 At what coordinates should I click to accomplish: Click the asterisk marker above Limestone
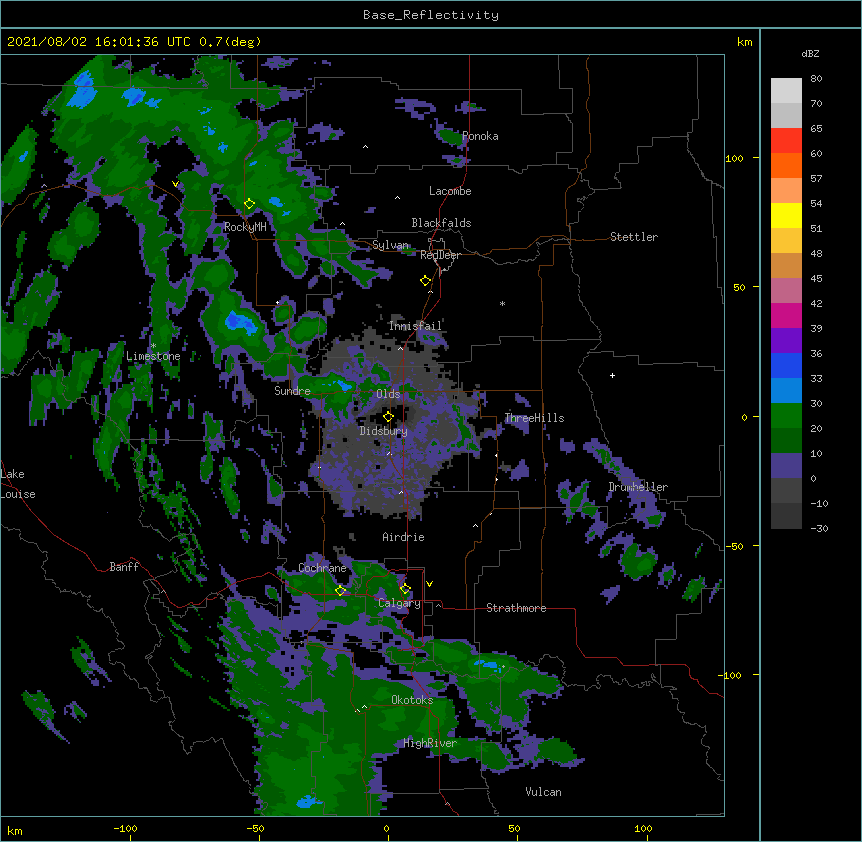pyautogui.click(x=153, y=346)
